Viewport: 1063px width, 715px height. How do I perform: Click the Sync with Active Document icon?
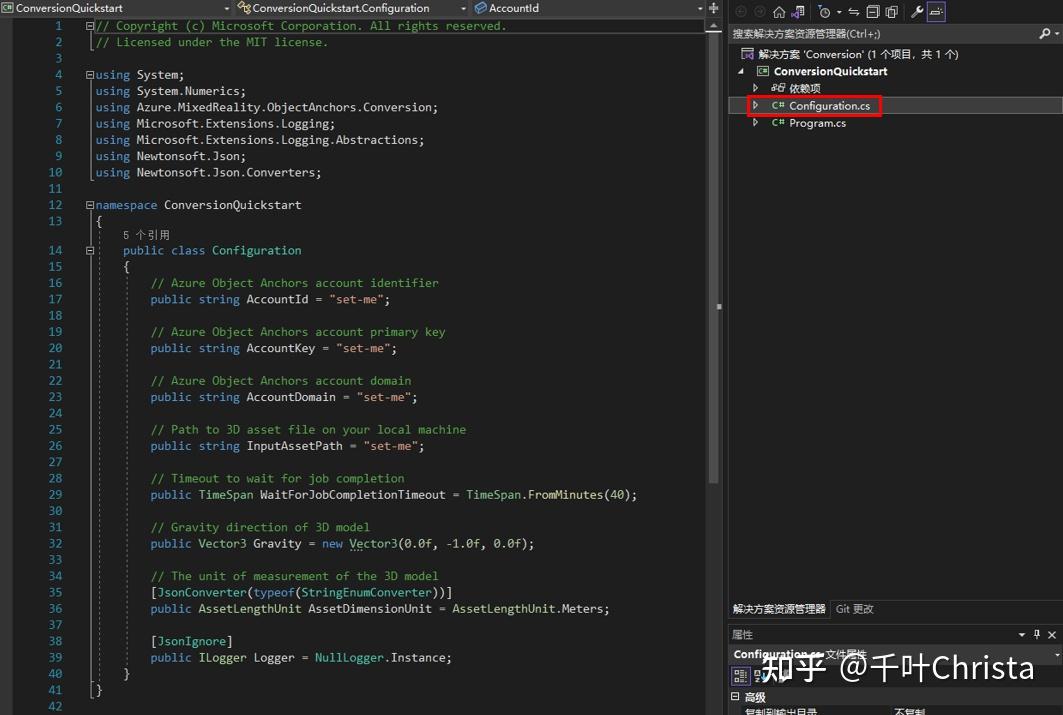(x=853, y=12)
